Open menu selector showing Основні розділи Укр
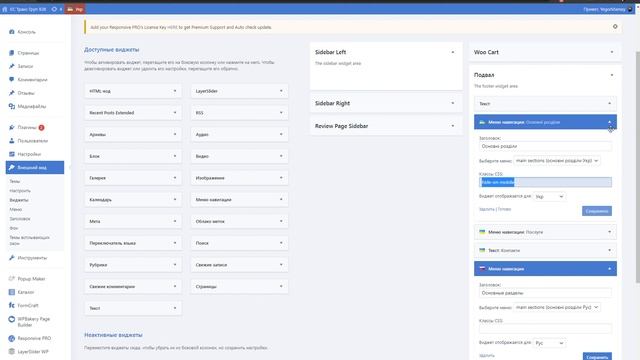The width and height of the screenshot is (640, 360). click(557, 161)
